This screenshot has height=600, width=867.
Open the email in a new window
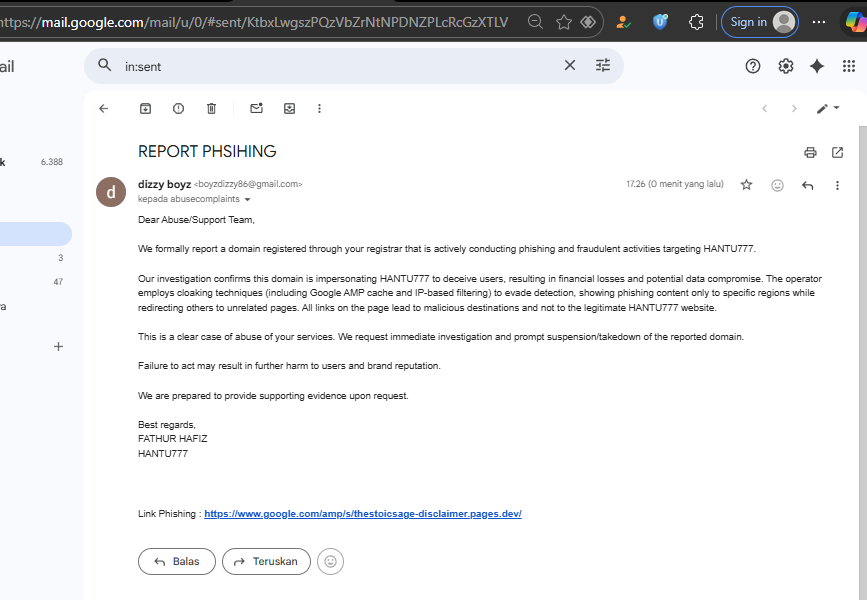[x=837, y=153]
